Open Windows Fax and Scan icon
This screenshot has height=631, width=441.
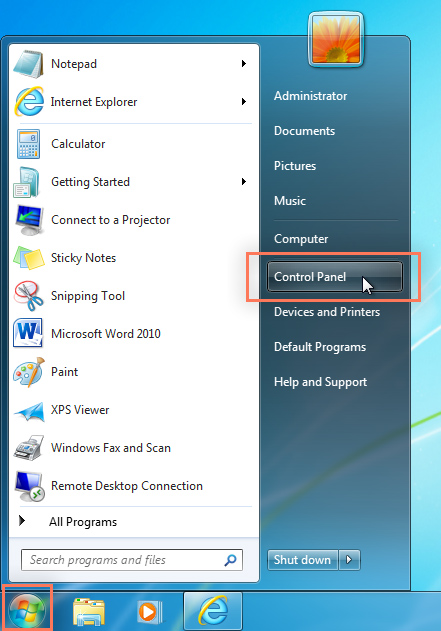click(29, 447)
